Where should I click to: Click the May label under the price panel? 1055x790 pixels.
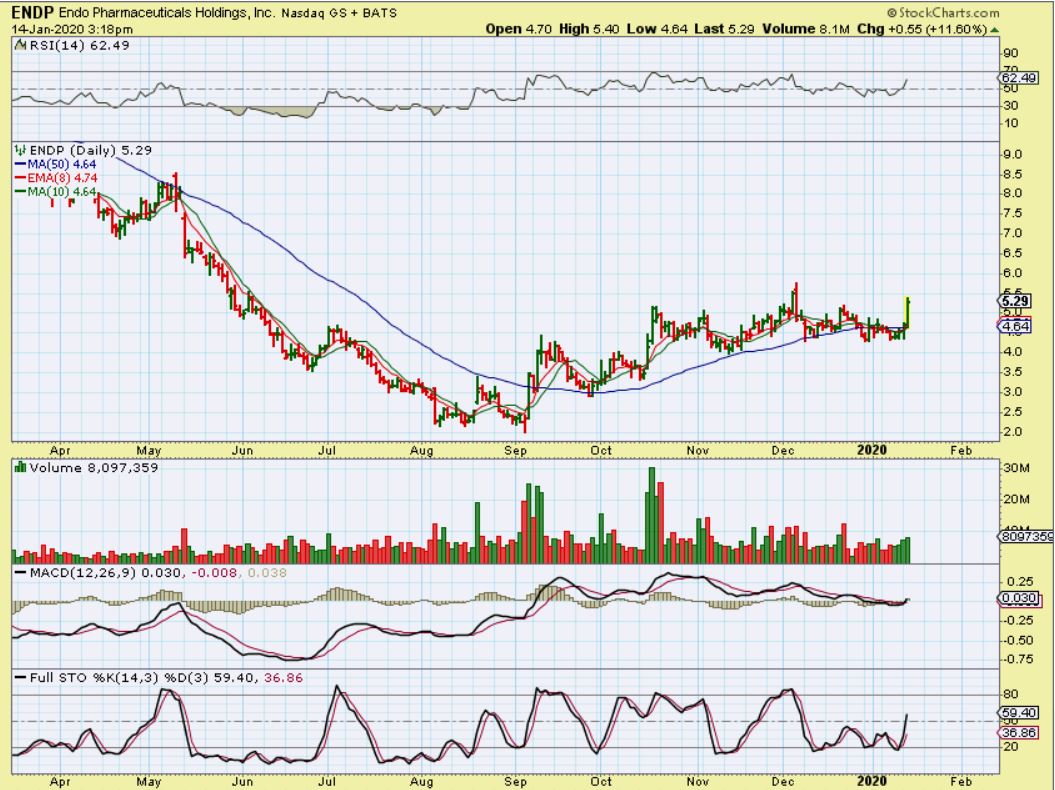149,450
